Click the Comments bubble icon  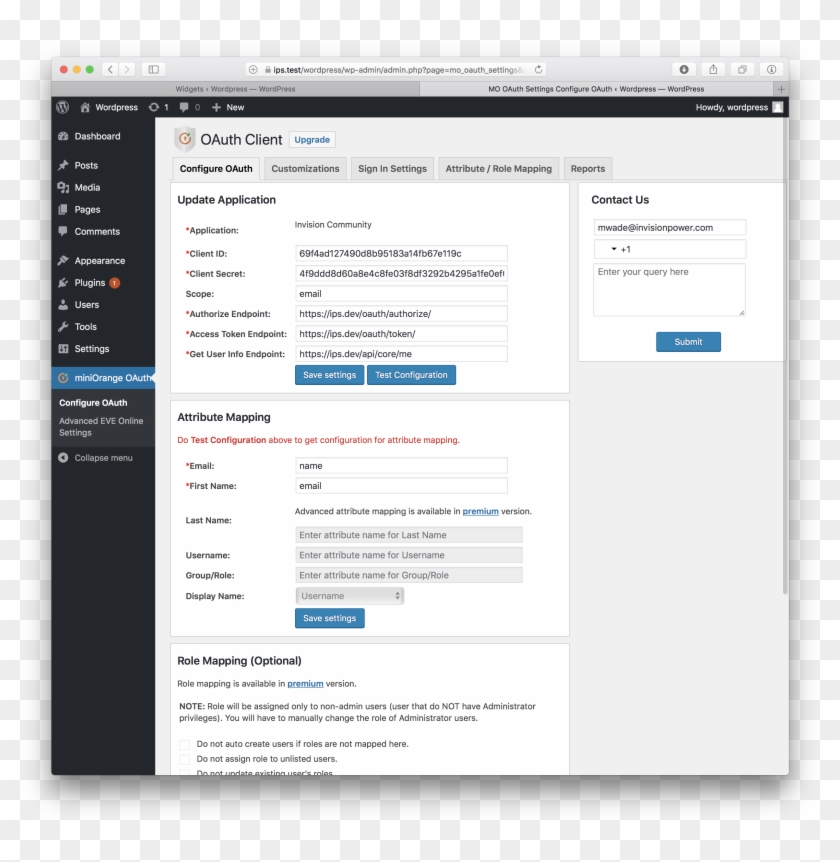[61, 232]
